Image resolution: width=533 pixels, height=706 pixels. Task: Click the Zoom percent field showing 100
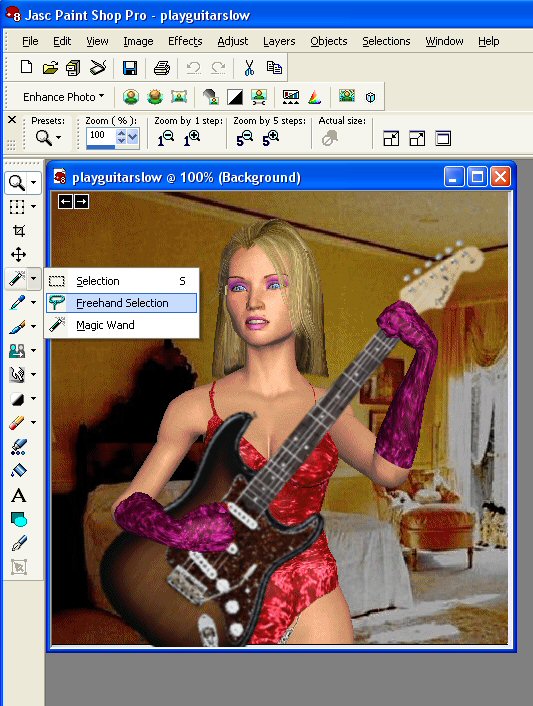tap(101, 135)
